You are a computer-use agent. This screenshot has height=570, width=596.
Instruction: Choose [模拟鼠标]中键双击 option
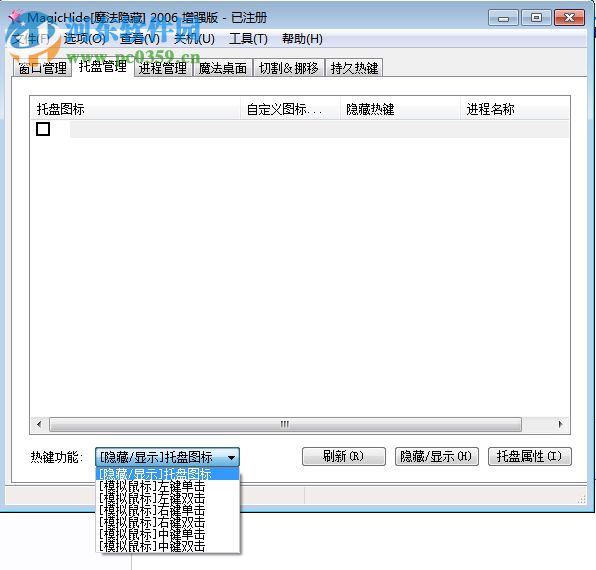click(168, 546)
